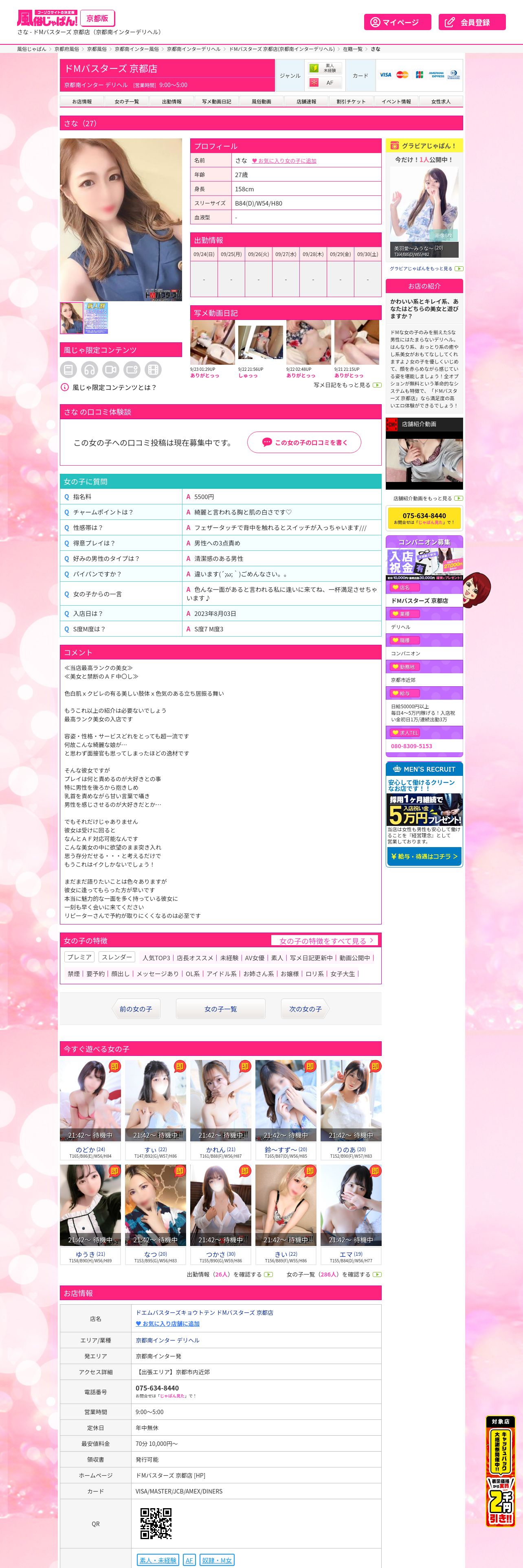Image resolution: width=523 pixels, height=1568 pixels.
Task: Go to the イベント情報 tab
Action: (396, 102)
